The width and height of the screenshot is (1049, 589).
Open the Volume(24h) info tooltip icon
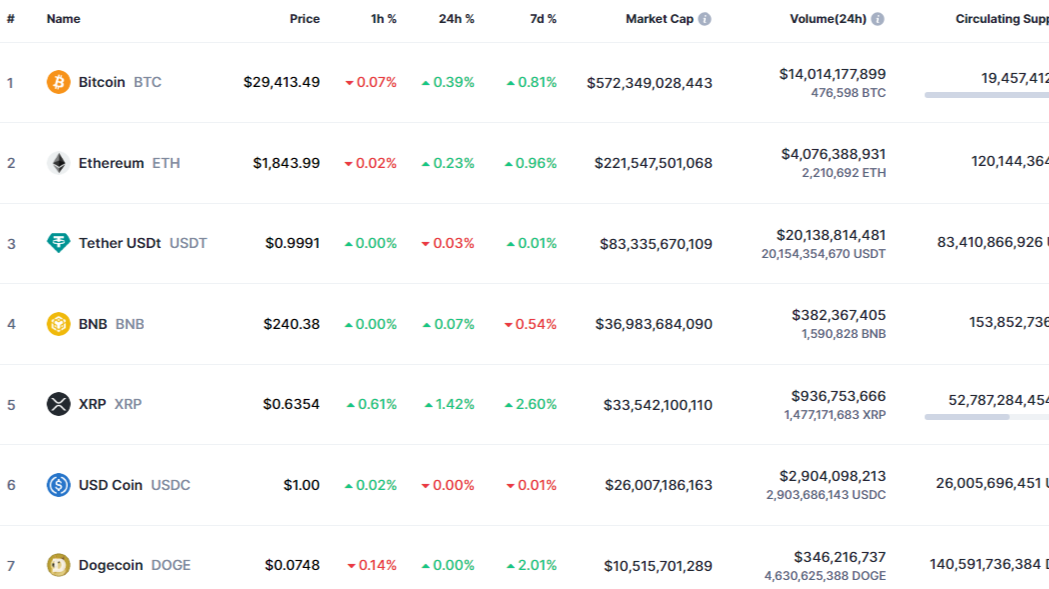[877, 18]
